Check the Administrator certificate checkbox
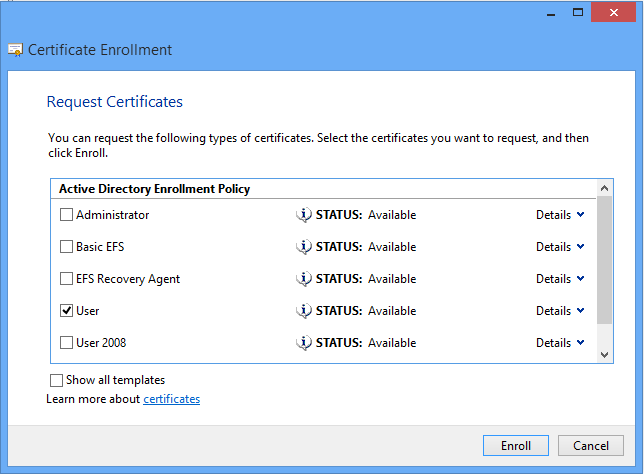The width and height of the screenshot is (644, 474). point(66,215)
